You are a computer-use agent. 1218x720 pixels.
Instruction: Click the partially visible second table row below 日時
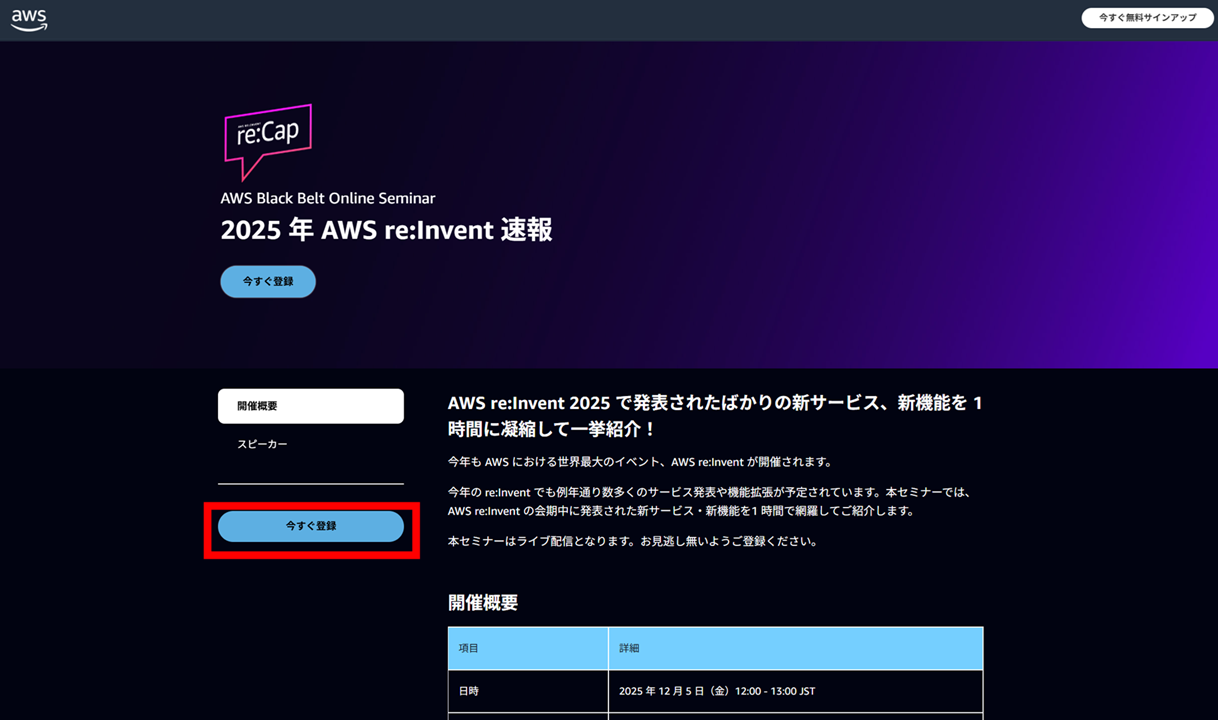(x=716, y=716)
